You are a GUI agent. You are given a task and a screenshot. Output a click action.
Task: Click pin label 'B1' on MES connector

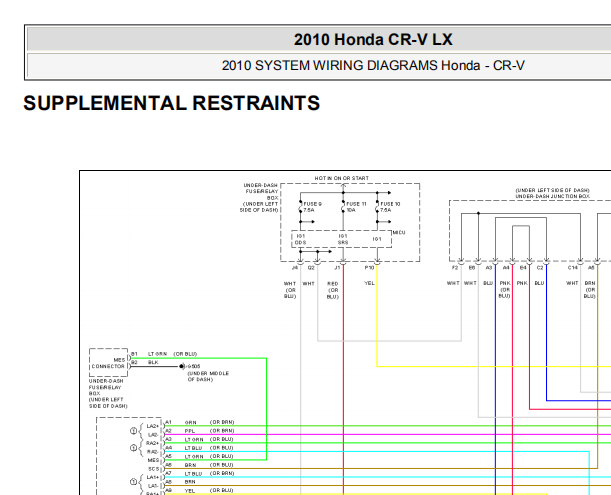pos(134,354)
